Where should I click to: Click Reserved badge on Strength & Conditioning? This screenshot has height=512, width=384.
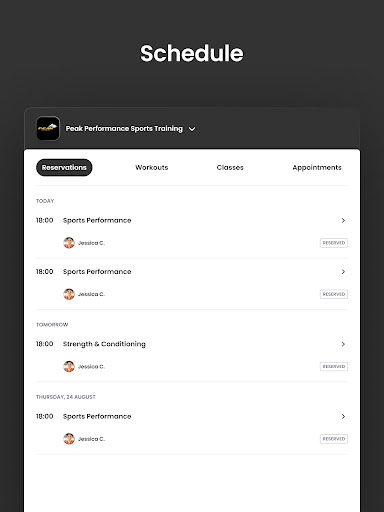tap(334, 366)
